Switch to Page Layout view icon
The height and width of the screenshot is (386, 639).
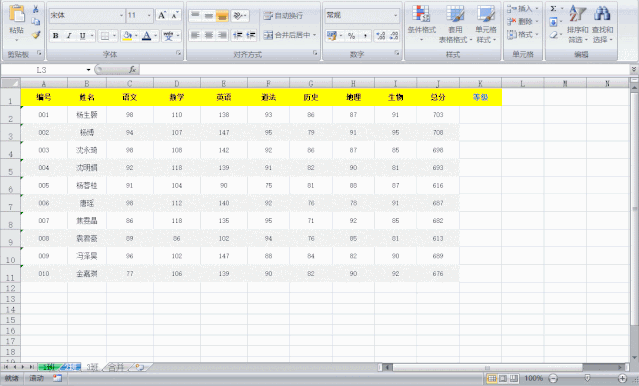(503, 379)
